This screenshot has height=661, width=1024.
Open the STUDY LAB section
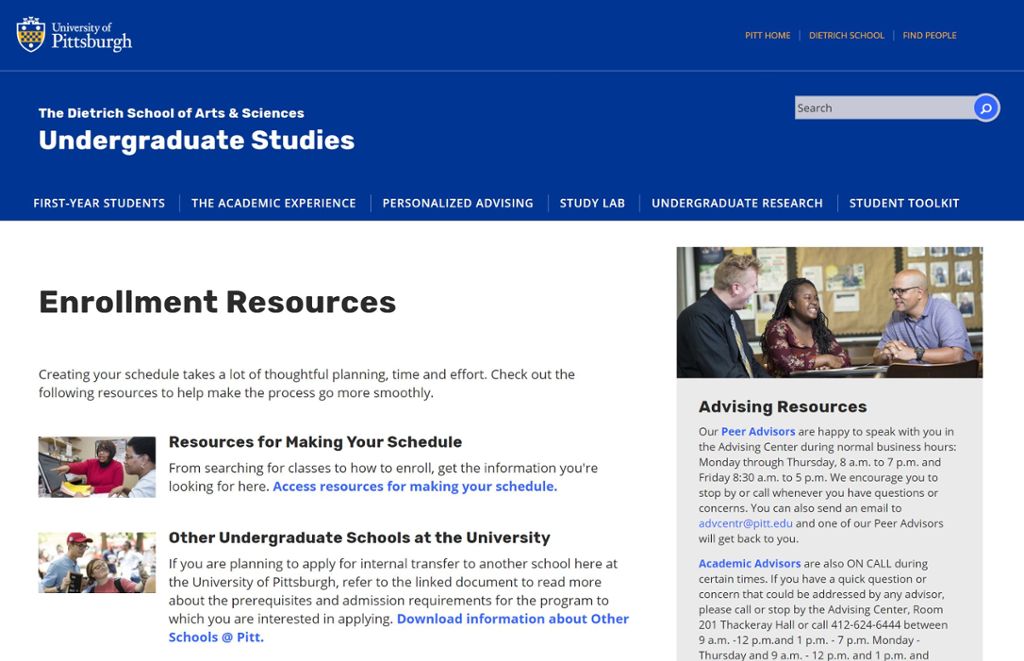[x=592, y=202]
